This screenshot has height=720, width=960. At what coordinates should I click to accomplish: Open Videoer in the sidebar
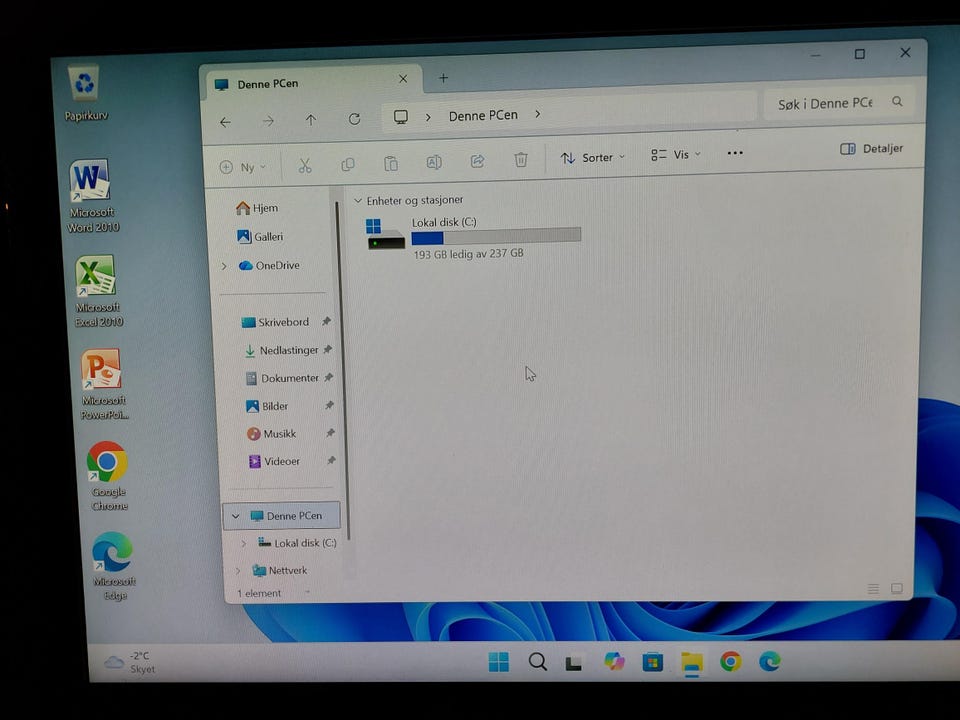click(274, 461)
